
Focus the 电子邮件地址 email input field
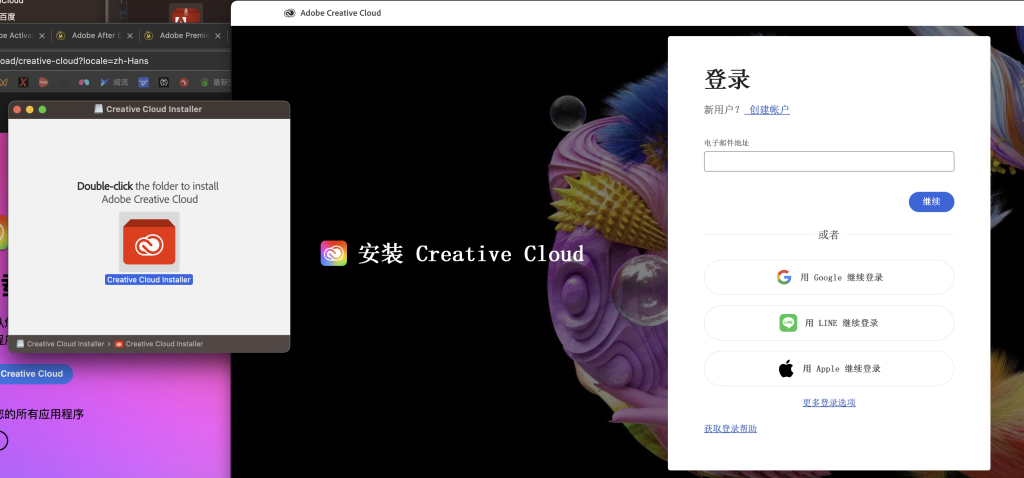pos(829,162)
